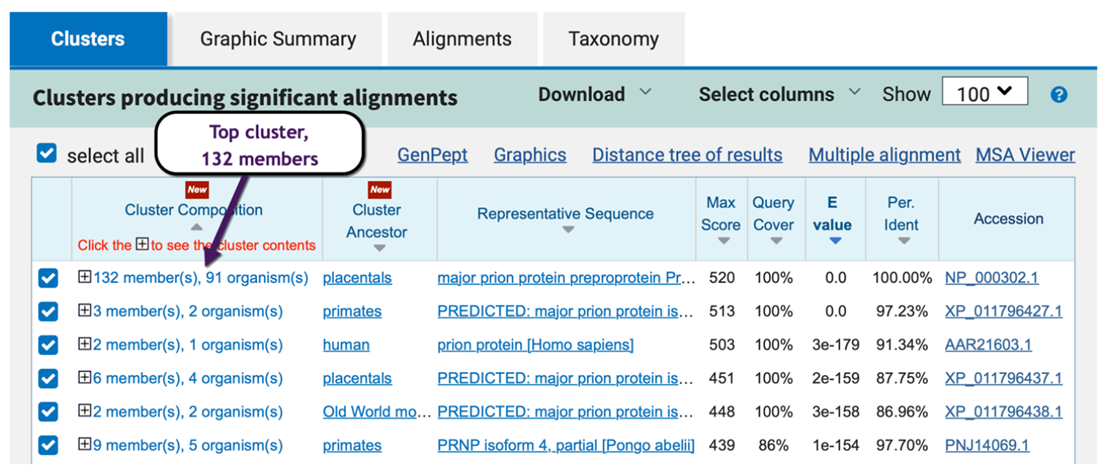The height and width of the screenshot is (474, 1108).
Task: Sort by Max Score column arrow
Action: [722, 241]
